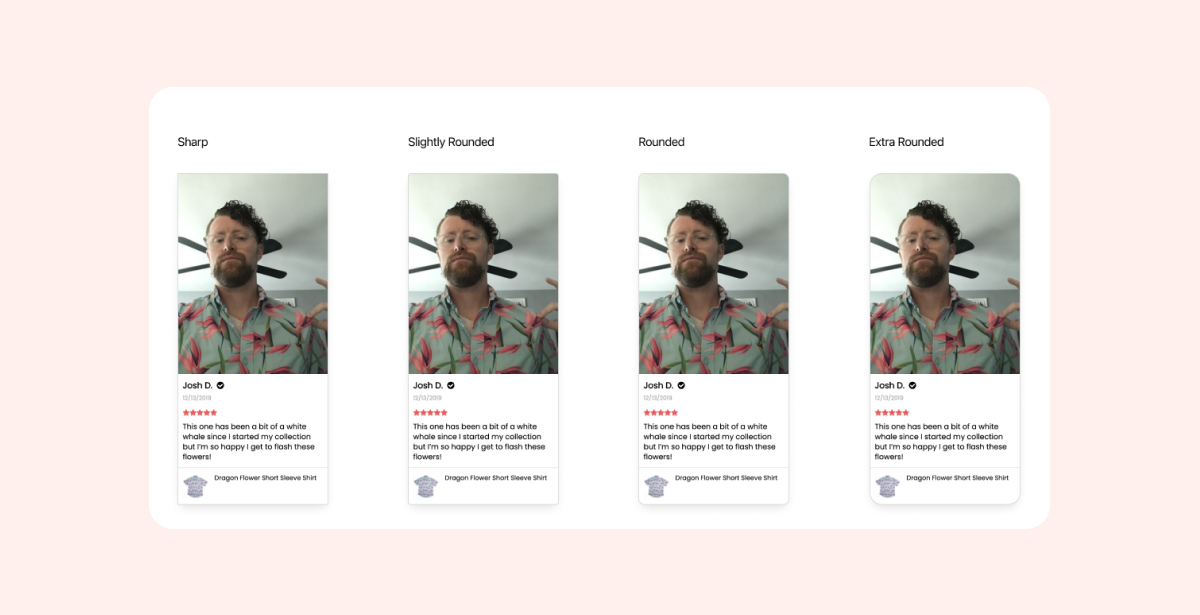Viewport: 1200px width, 615px height.
Task: Click the five stars in the Rounded card
Action: pos(660,412)
